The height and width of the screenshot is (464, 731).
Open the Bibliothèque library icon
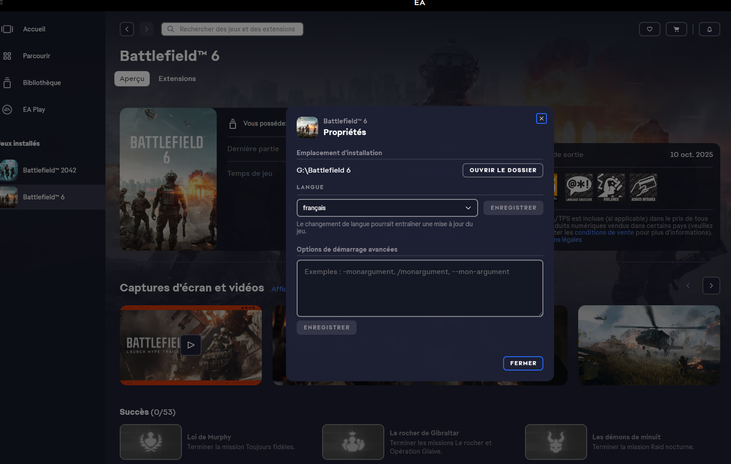pos(8,83)
